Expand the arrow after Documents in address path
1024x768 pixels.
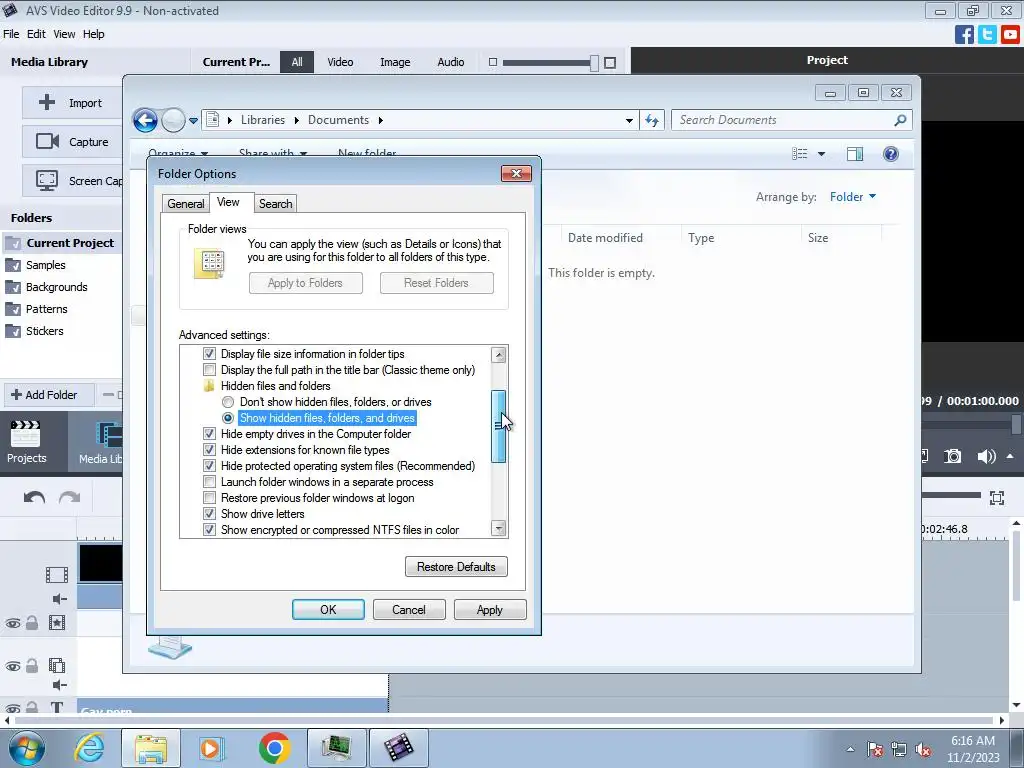380,120
